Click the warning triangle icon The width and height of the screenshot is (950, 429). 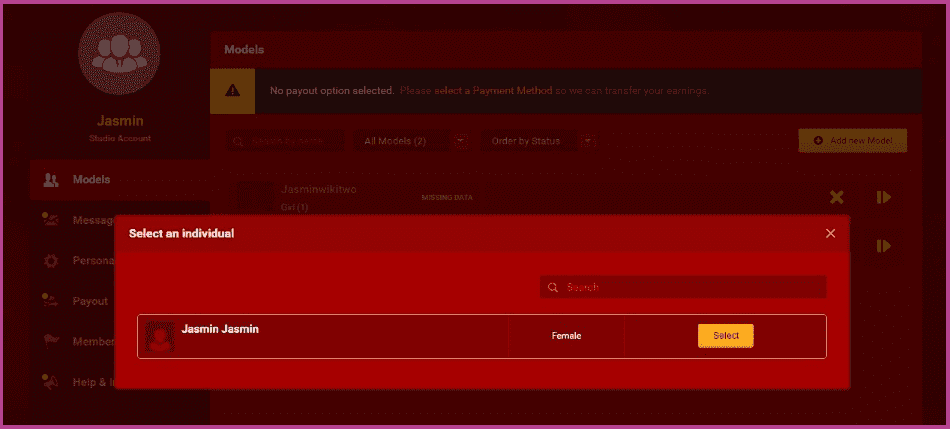232,91
